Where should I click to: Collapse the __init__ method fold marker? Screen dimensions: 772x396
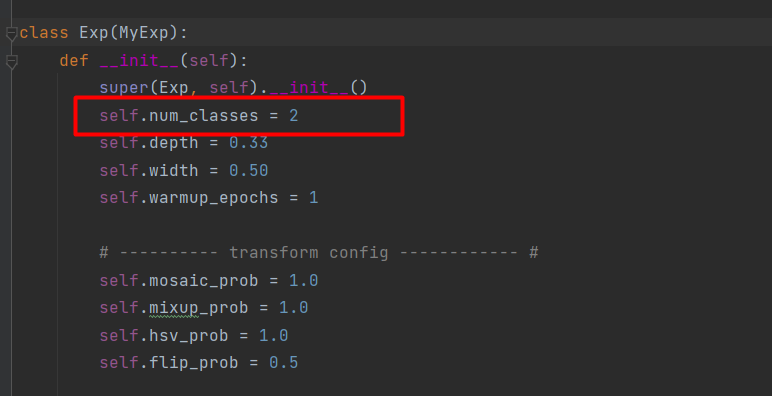tap(12, 62)
